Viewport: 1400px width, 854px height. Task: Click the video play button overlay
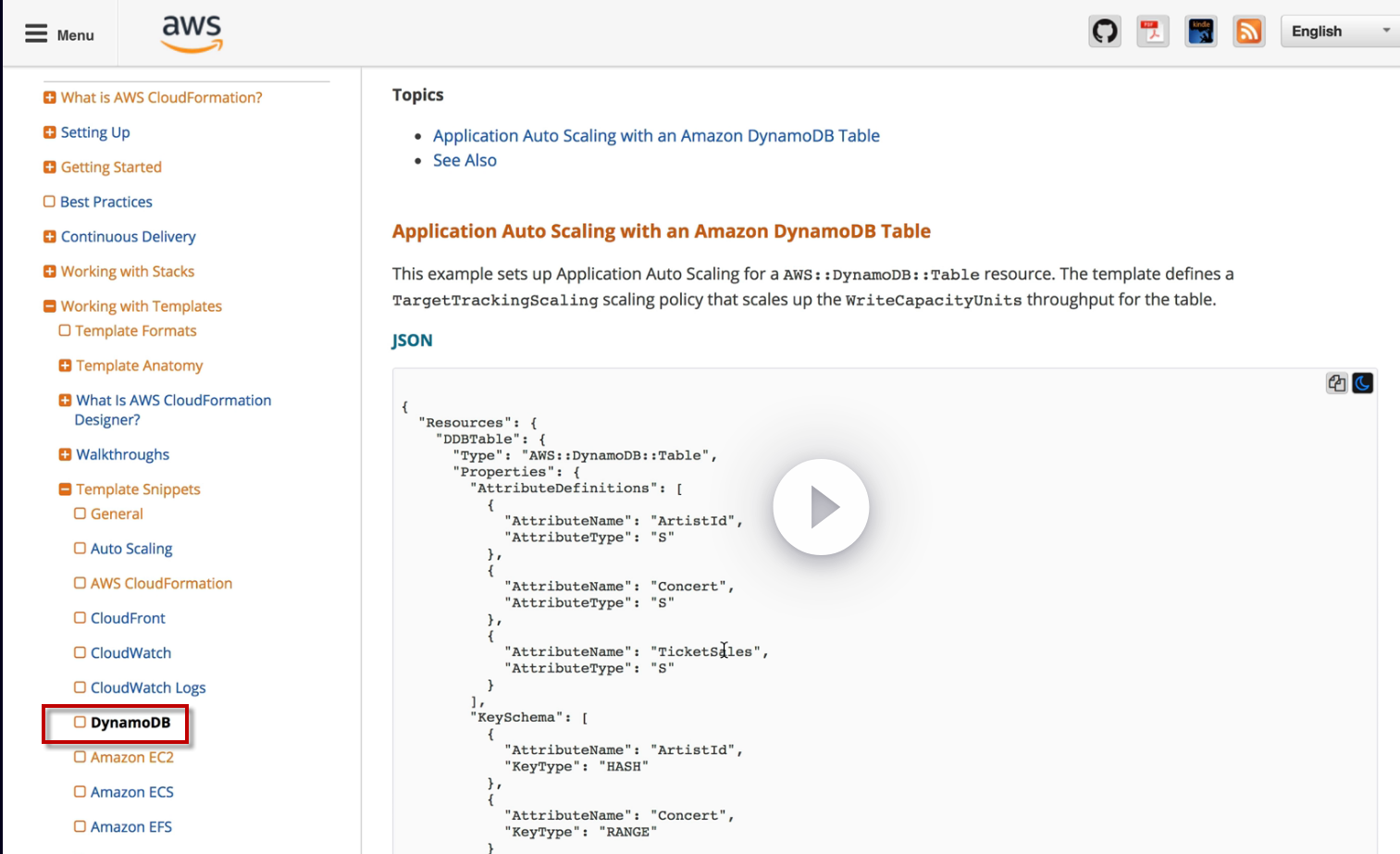click(x=821, y=507)
